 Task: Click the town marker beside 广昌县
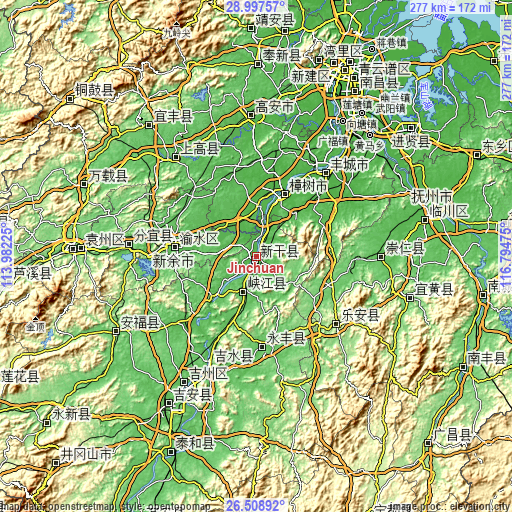tap(428, 443)
